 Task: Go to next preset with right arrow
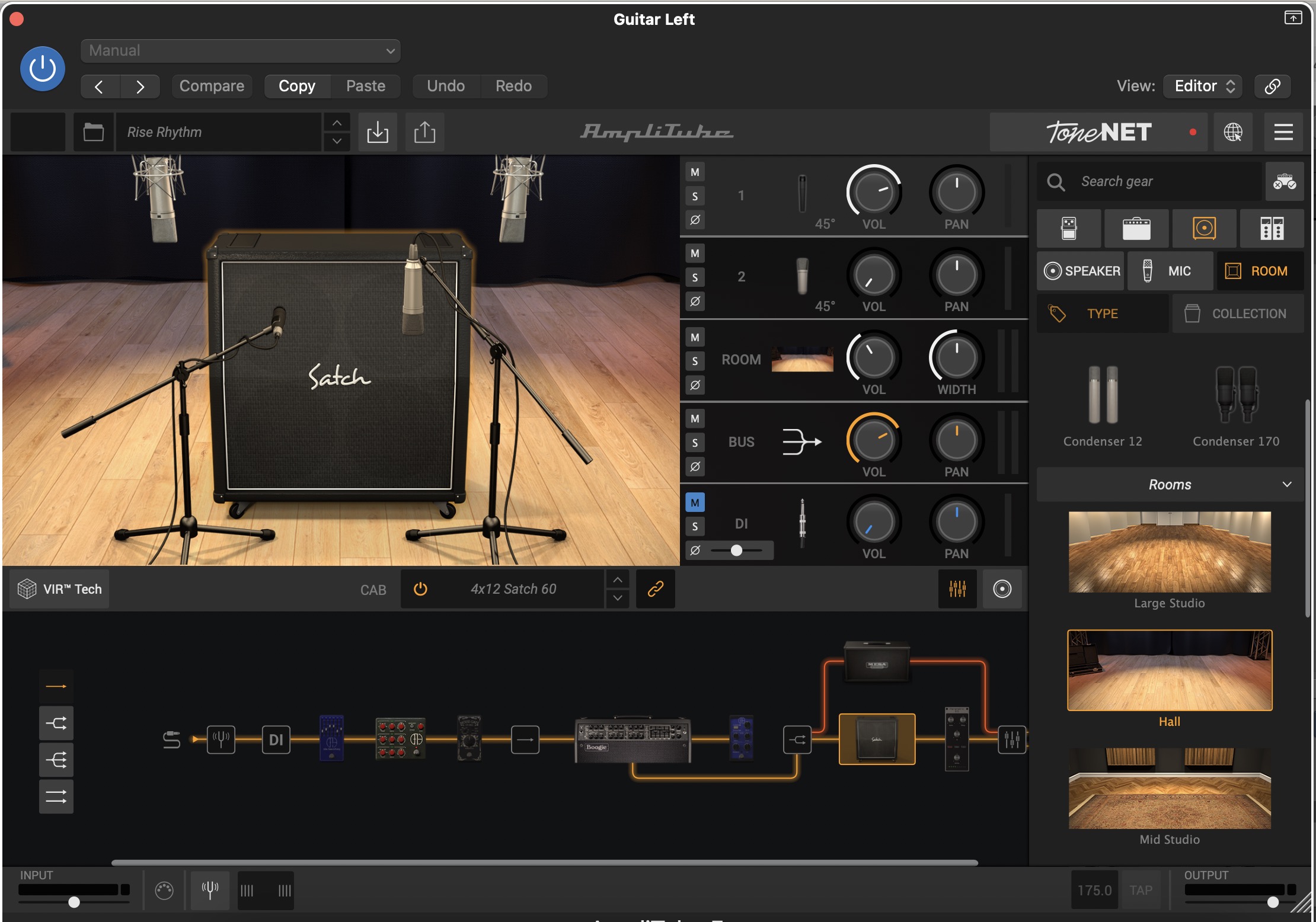[x=140, y=87]
